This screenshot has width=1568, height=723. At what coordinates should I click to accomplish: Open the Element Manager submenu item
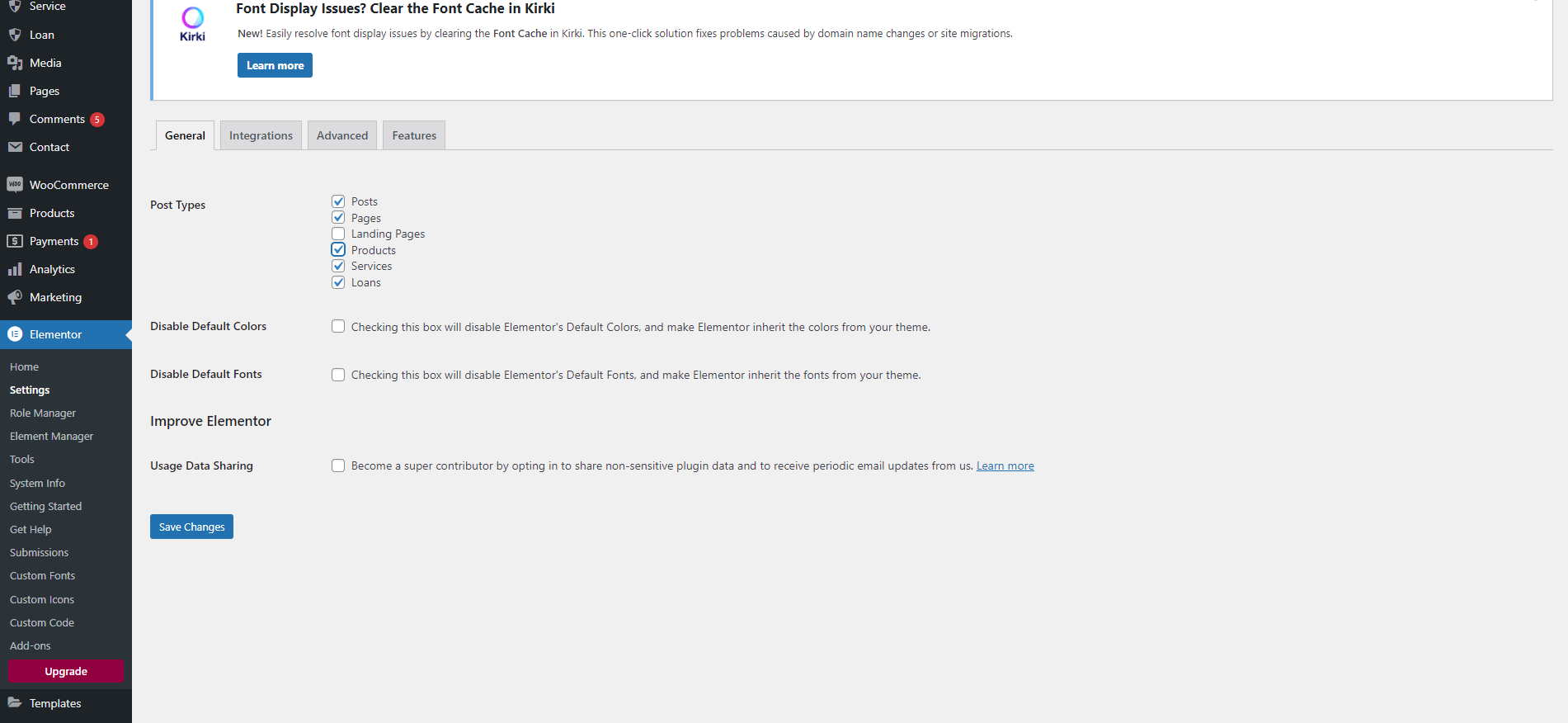[x=52, y=436]
